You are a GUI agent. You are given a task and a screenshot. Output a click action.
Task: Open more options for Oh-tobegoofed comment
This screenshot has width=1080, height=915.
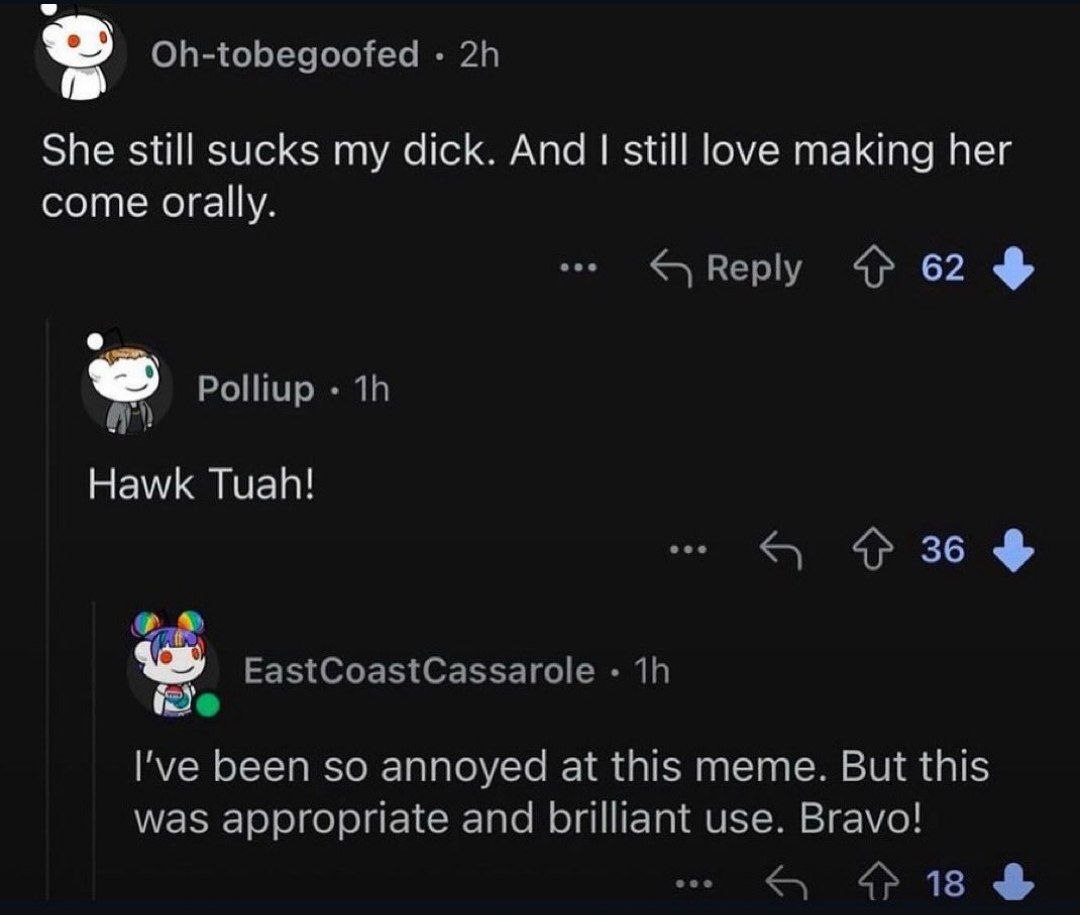[578, 268]
